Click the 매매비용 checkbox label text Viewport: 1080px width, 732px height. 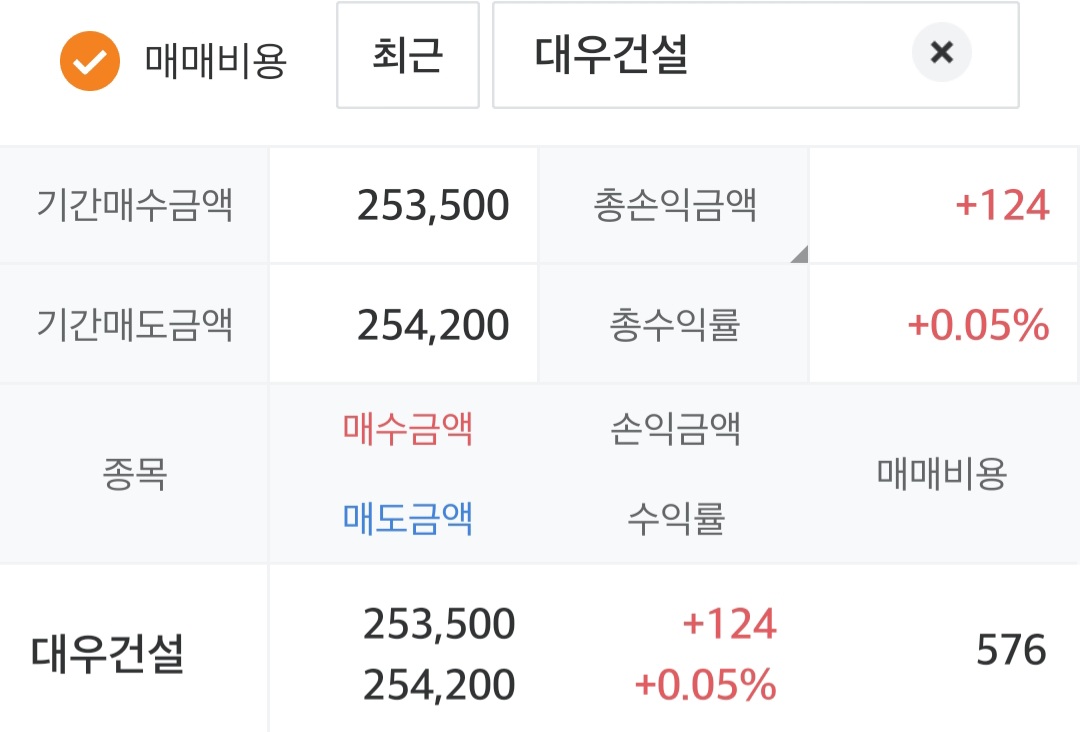(216, 62)
